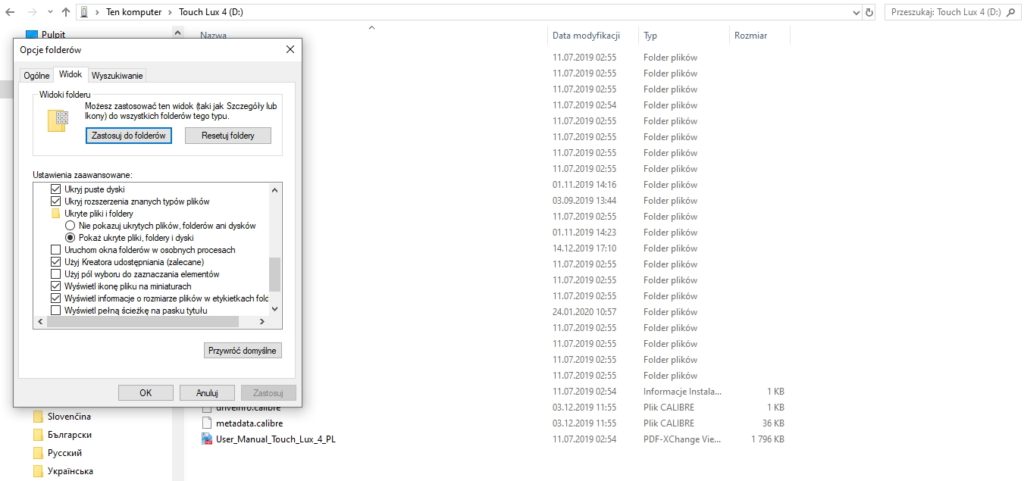Viewport: 1024px width, 481px height.
Task: Select the Slovenčina folder icon in sidebar
Action: [x=38, y=416]
